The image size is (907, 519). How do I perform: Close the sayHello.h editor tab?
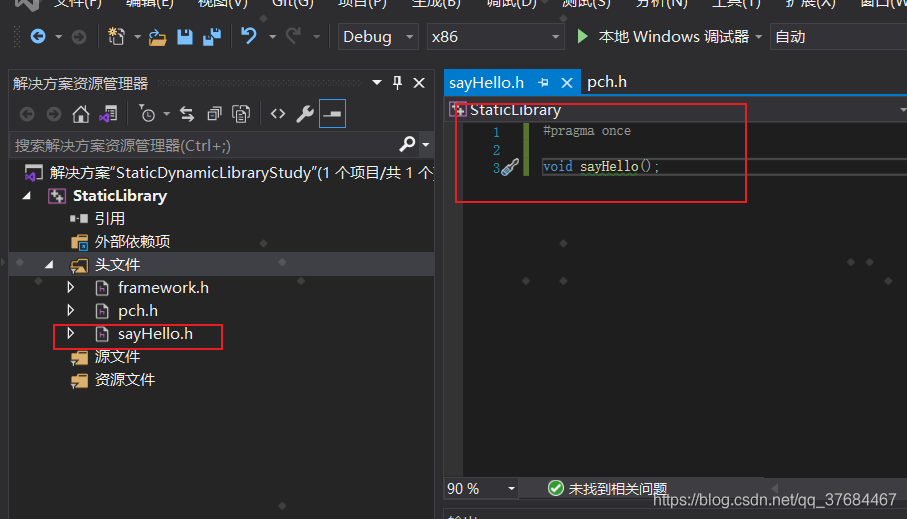[567, 83]
